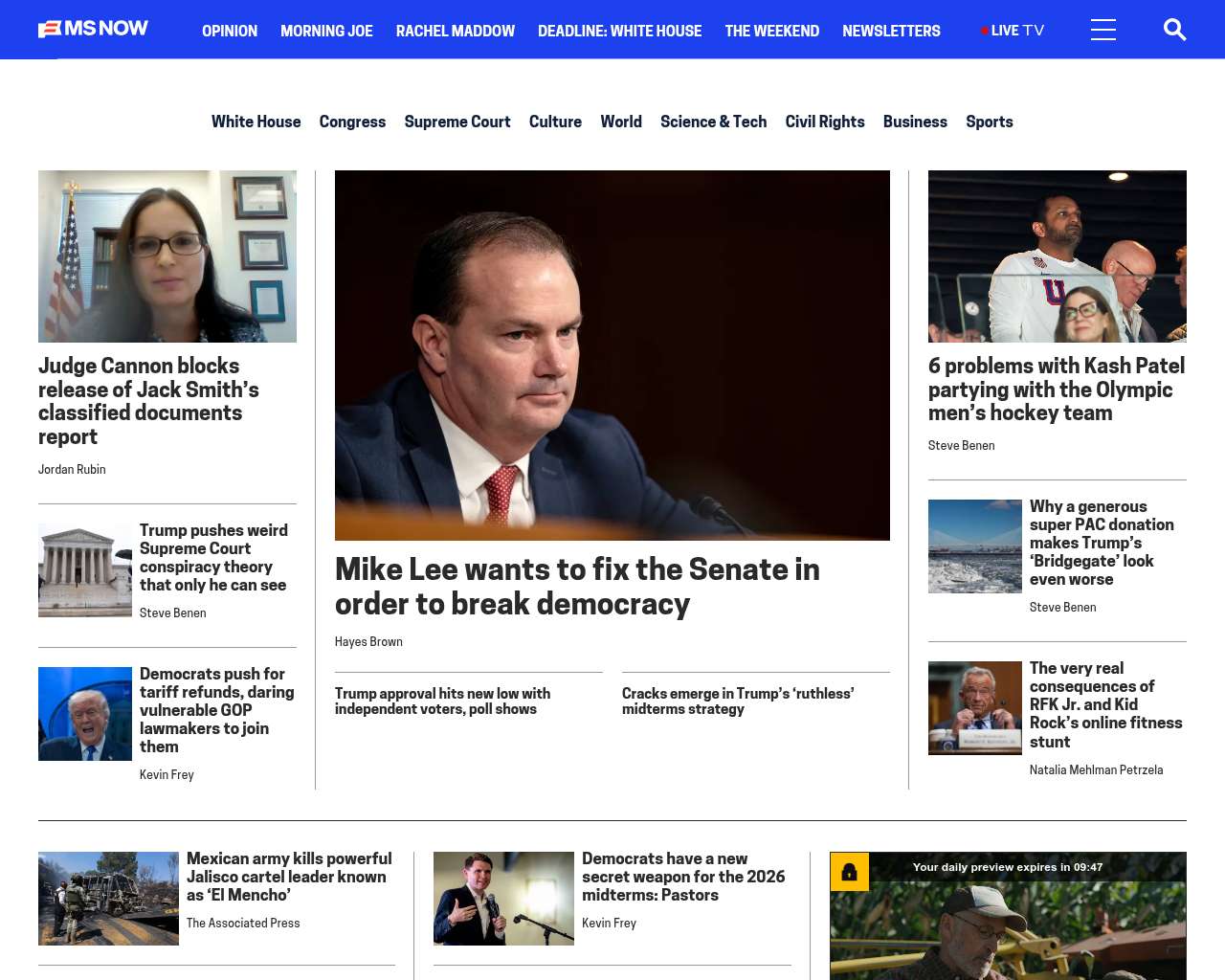This screenshot has height=980, width=1225.
Task: Read Mike Lee wants to fix Senate headline
Action: pyautogui.click(x=577, y=586)
